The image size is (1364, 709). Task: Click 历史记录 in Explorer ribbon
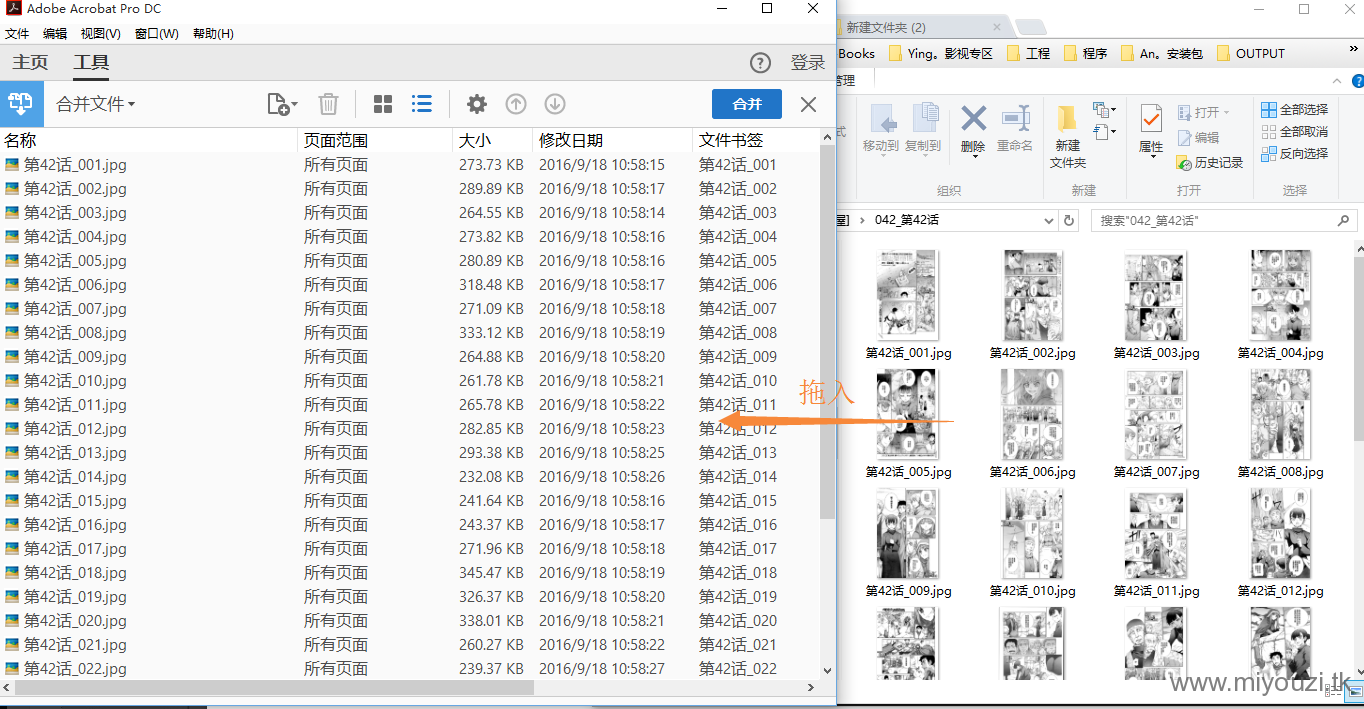tap(1210, 162)
